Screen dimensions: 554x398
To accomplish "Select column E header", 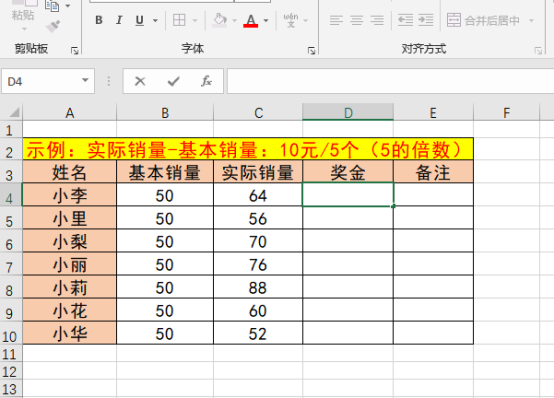I will [x=433, y=113].
